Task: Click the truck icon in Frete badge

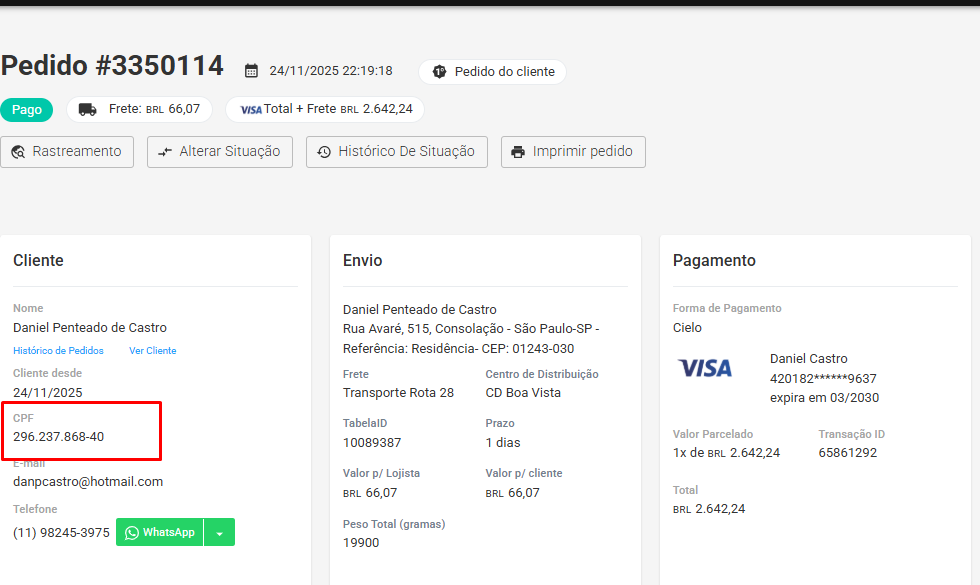Action: click(88, 109)
